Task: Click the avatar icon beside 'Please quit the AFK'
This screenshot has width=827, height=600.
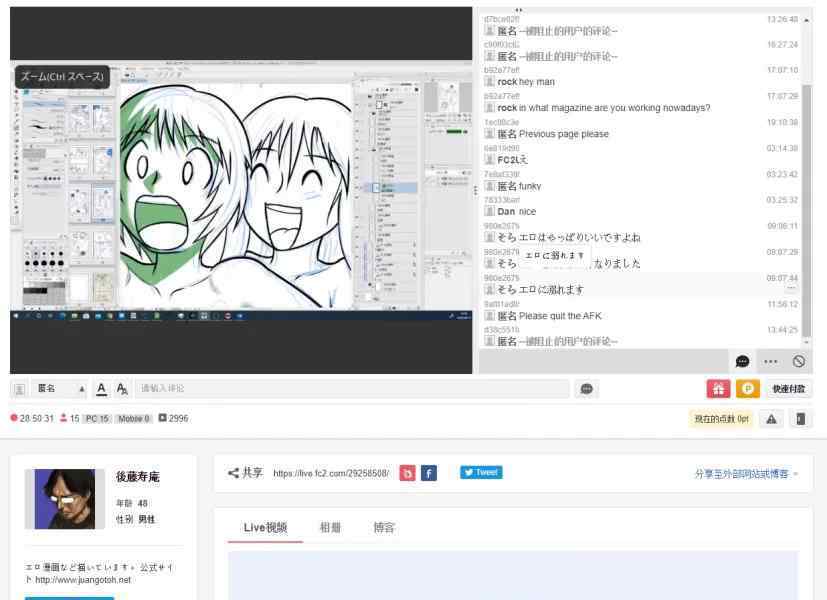Action: click(489, 316)
